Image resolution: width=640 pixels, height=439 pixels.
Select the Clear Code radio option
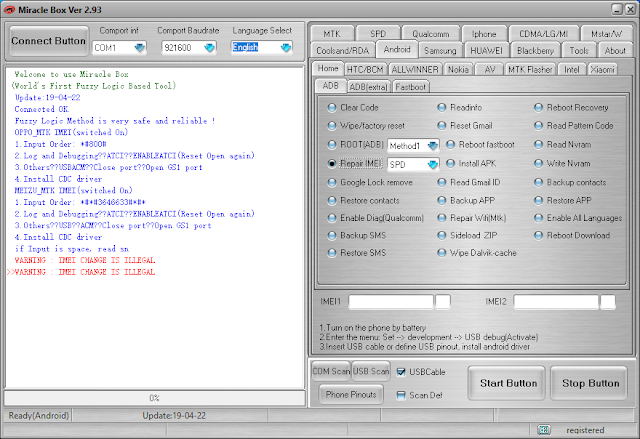tap(332, 108)
